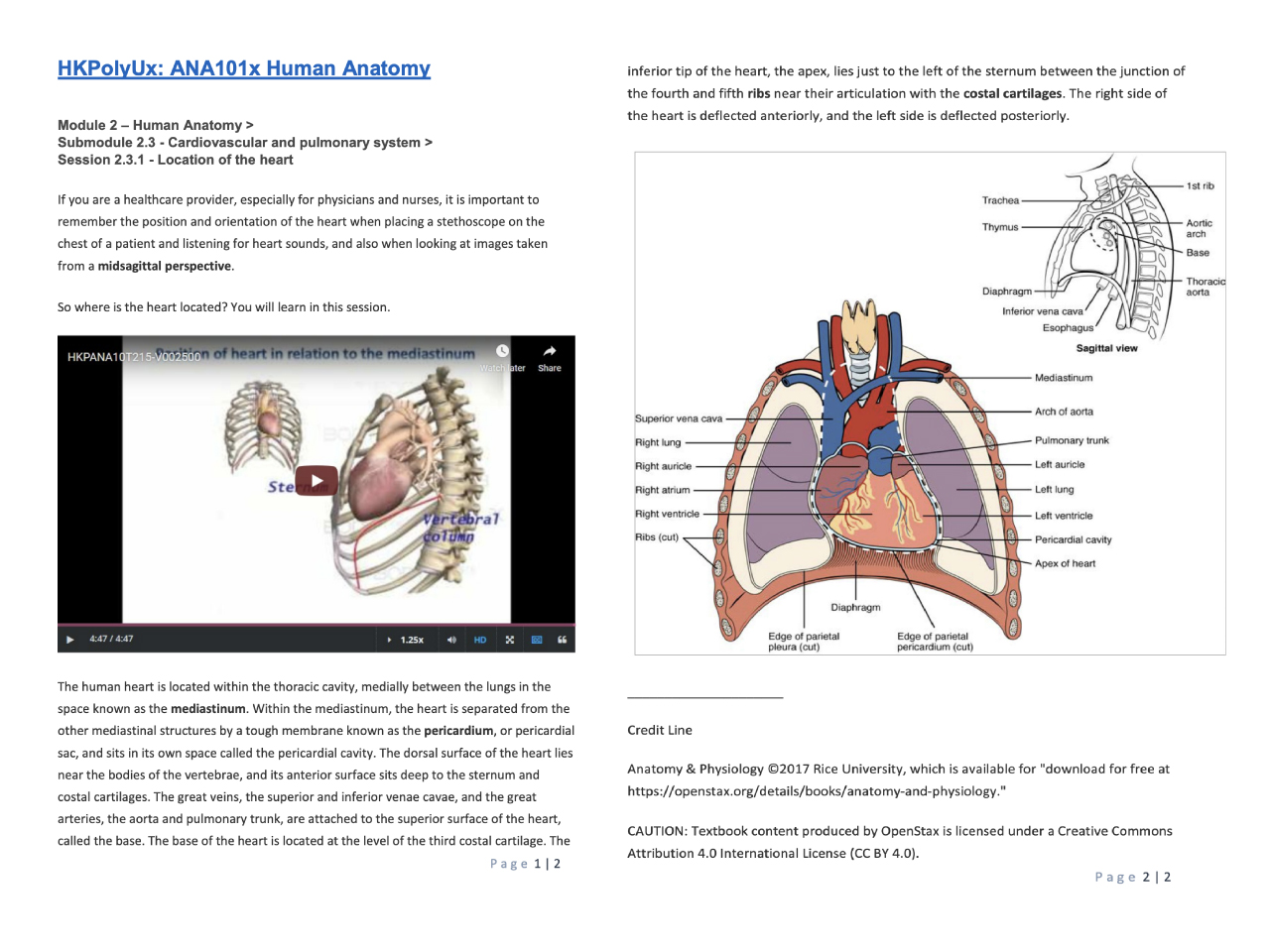The width and height of the screenshot is (1270, 952).
Task: Click the '1st rib' diagram label
Action: point(1201,185)
